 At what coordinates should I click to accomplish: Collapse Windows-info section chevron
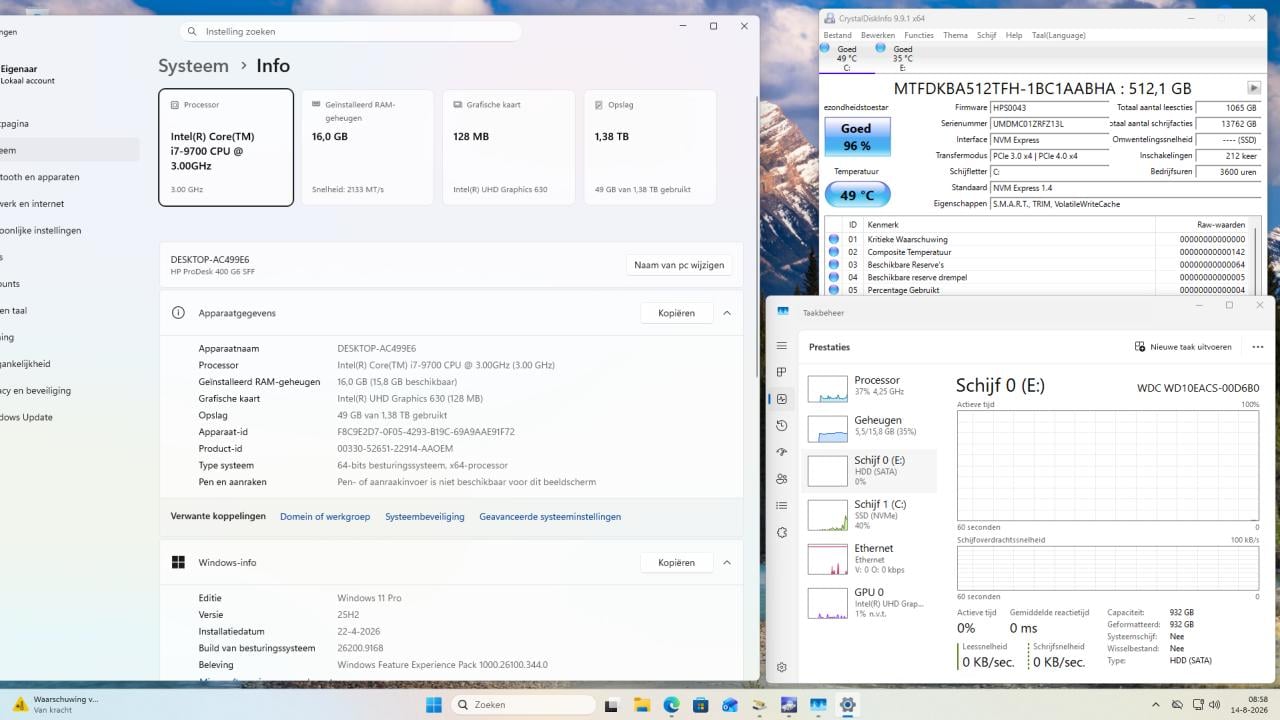click(x=727, y=562)
